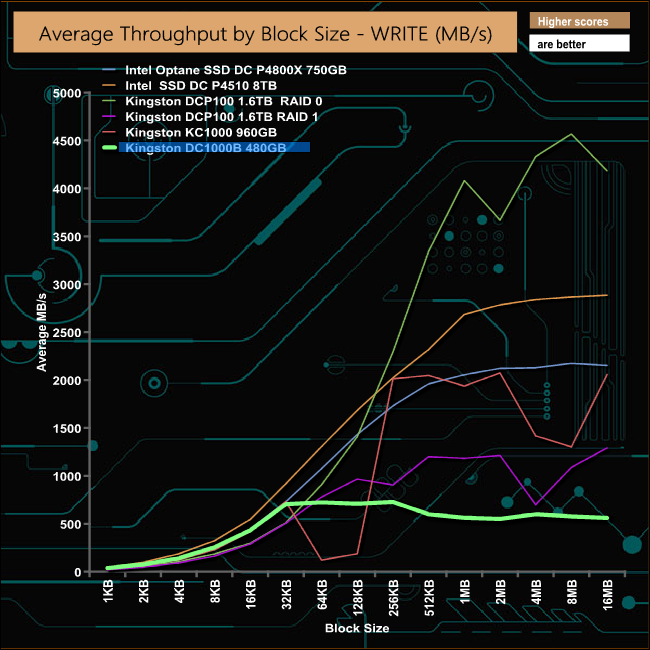
Task: Click the purple line swatch for DCP100 RAID 1
Action: 109,117
